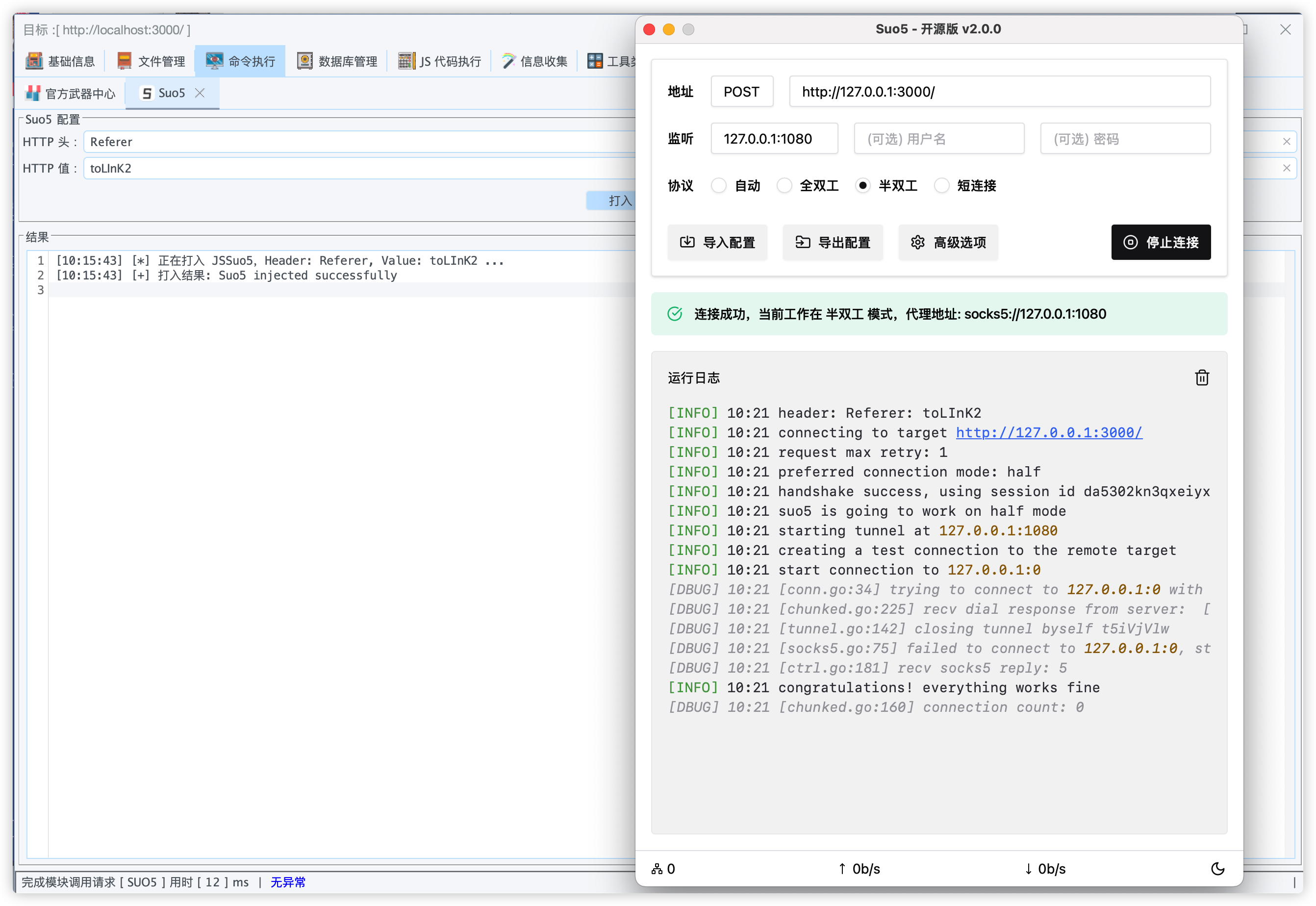Open the http://127.0.0.1:3000/ log link
The height and width of the screenshot is (906, 1316).
point(1049,432)
